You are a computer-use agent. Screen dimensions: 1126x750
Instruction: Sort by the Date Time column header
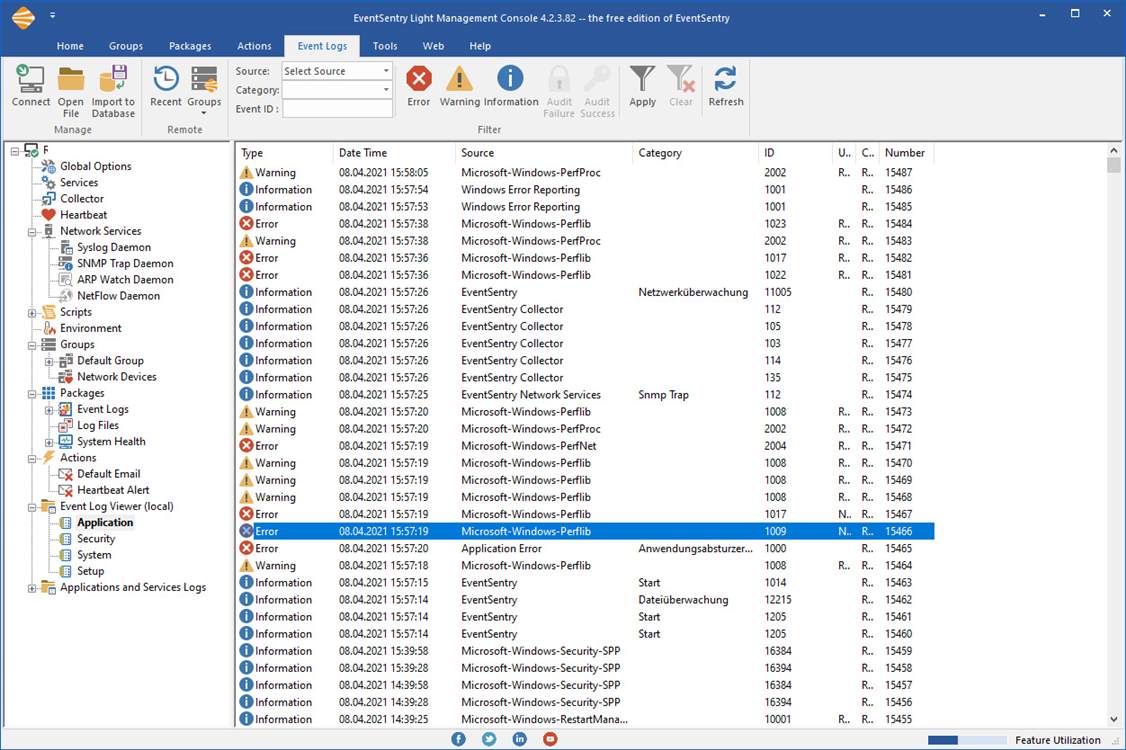(394, 153)
